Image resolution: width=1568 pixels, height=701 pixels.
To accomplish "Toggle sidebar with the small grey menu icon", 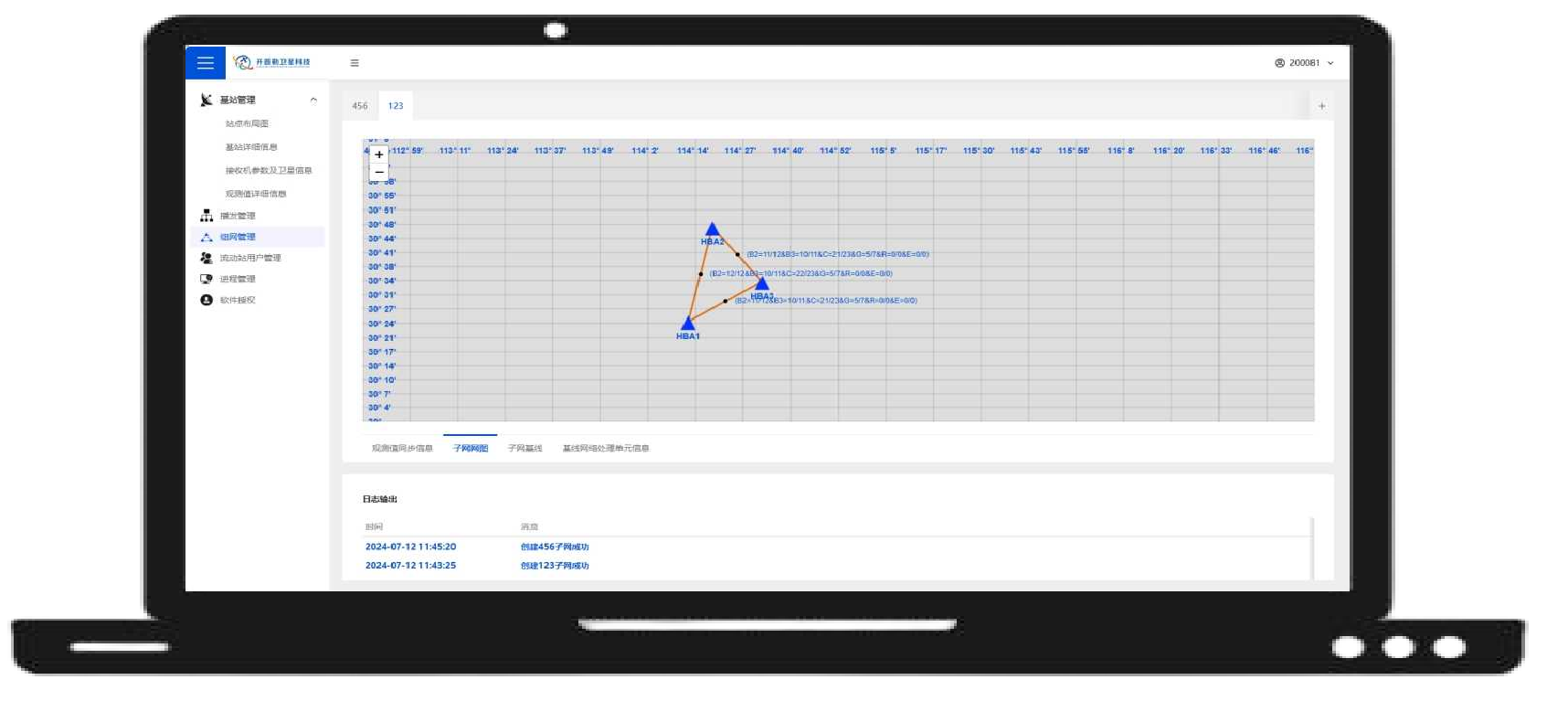I will (355, 63).
